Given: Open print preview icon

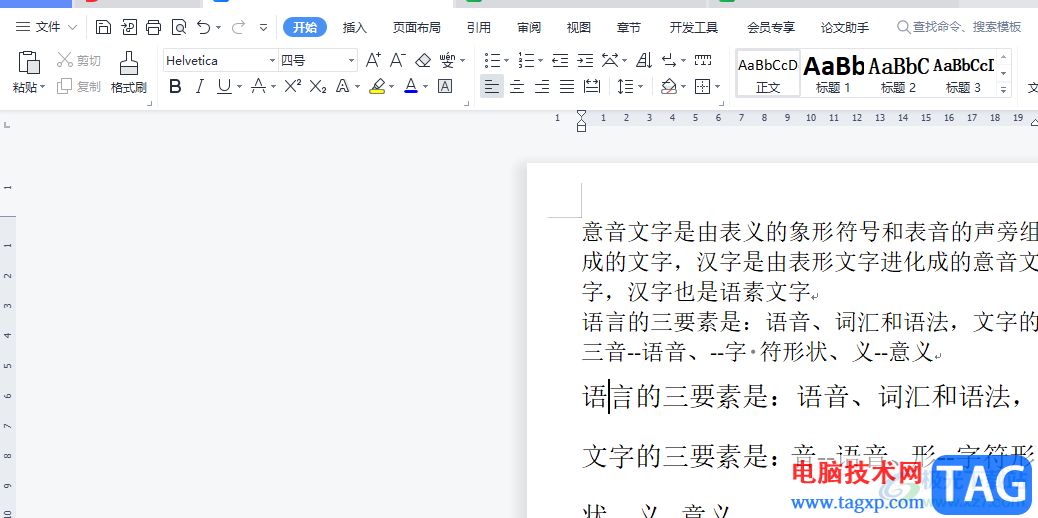Looking at the screenshot, I should pos(179,27).
